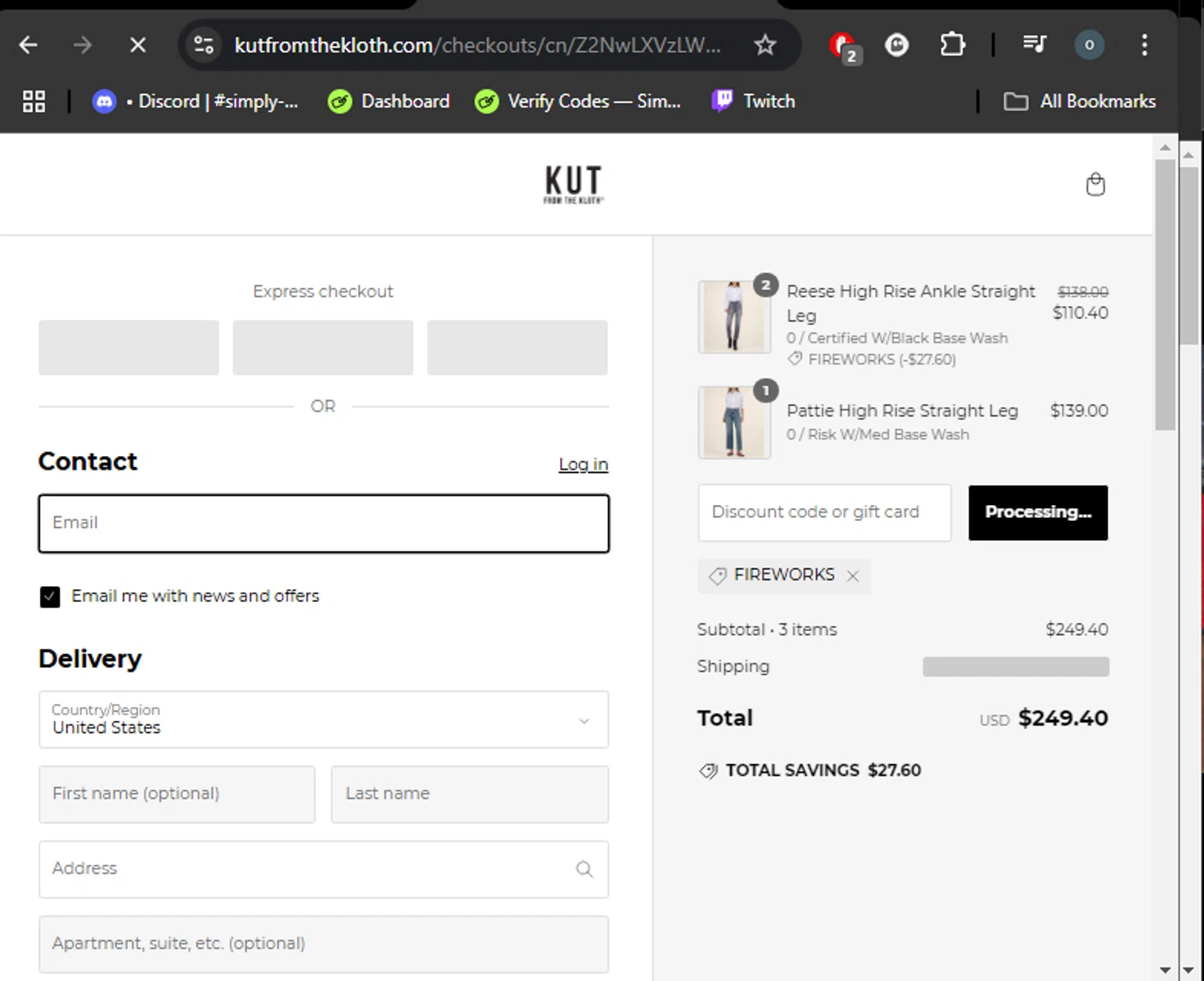This screenshot has height=981, width=1204.
Task: Click the Subtotal 3 items label
Action: pyautogui.click(x=767, y=629)
